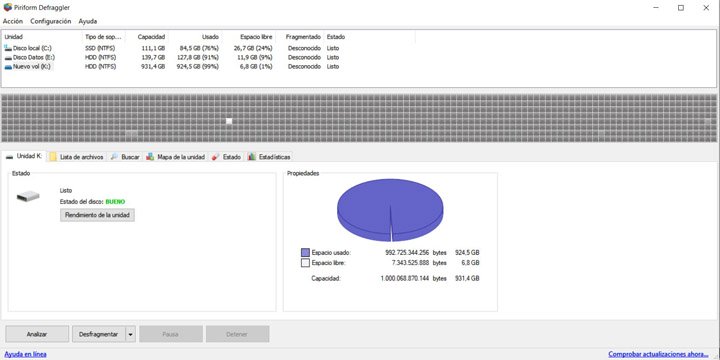Open the Estado tab
720x360 pixels.
tap(226, 157)
